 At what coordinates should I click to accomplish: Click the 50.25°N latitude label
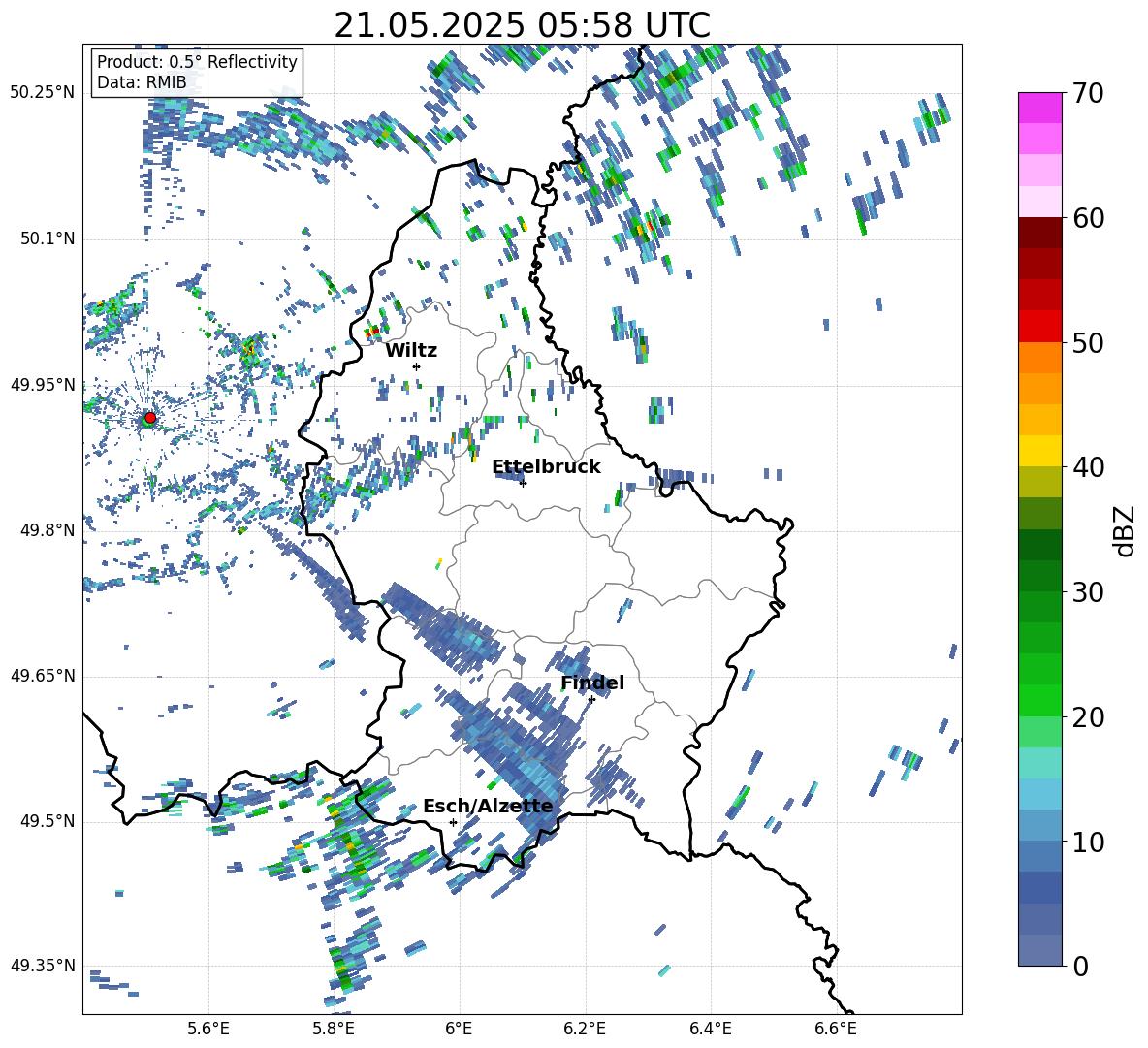coord(43,93)
